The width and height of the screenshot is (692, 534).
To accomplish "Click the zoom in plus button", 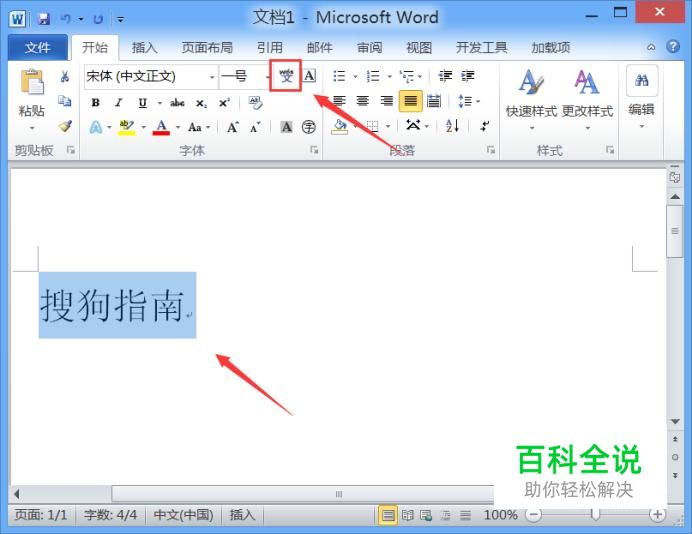I will [x=658, y=515].
